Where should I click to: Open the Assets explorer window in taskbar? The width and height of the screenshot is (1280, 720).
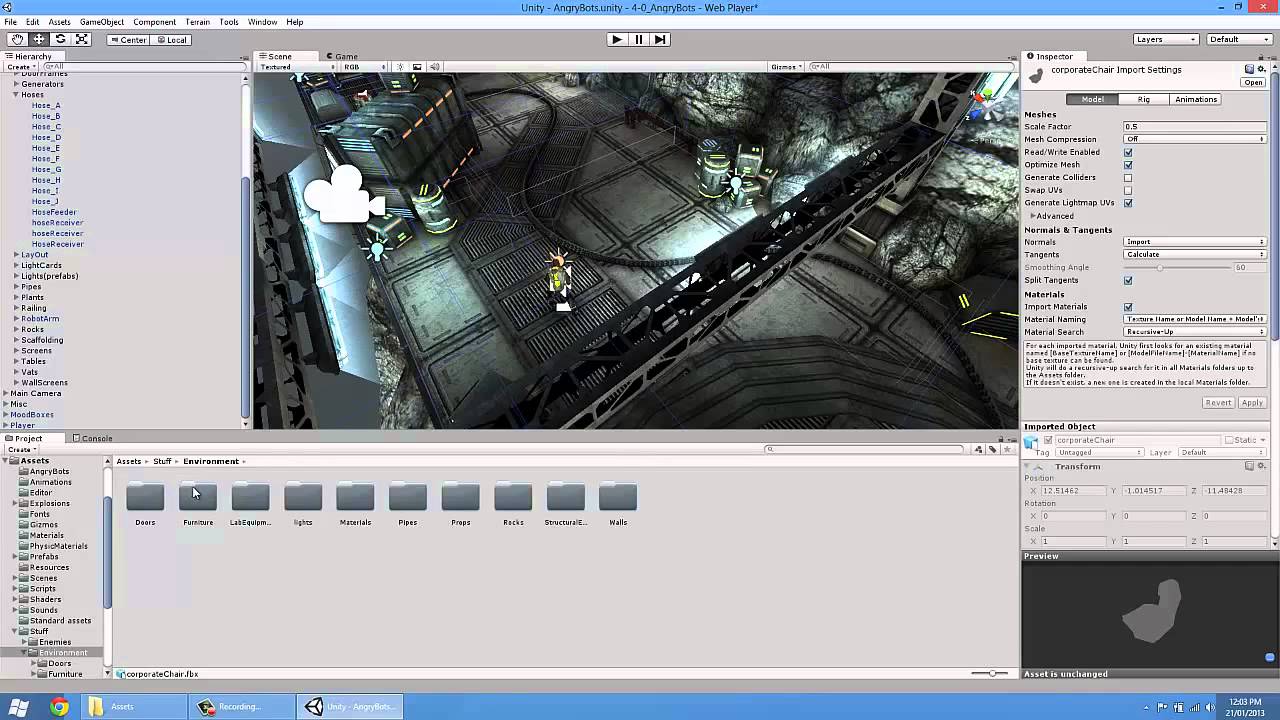coord(136,707)
